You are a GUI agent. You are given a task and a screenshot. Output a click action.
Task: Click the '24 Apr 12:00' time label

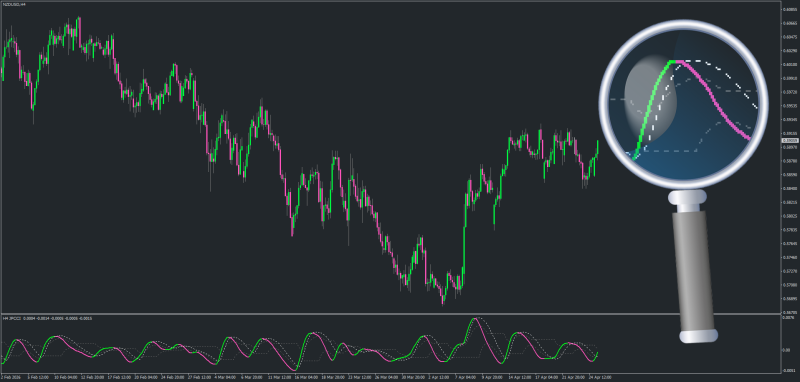pyautogui.click(x=600, y=377)
